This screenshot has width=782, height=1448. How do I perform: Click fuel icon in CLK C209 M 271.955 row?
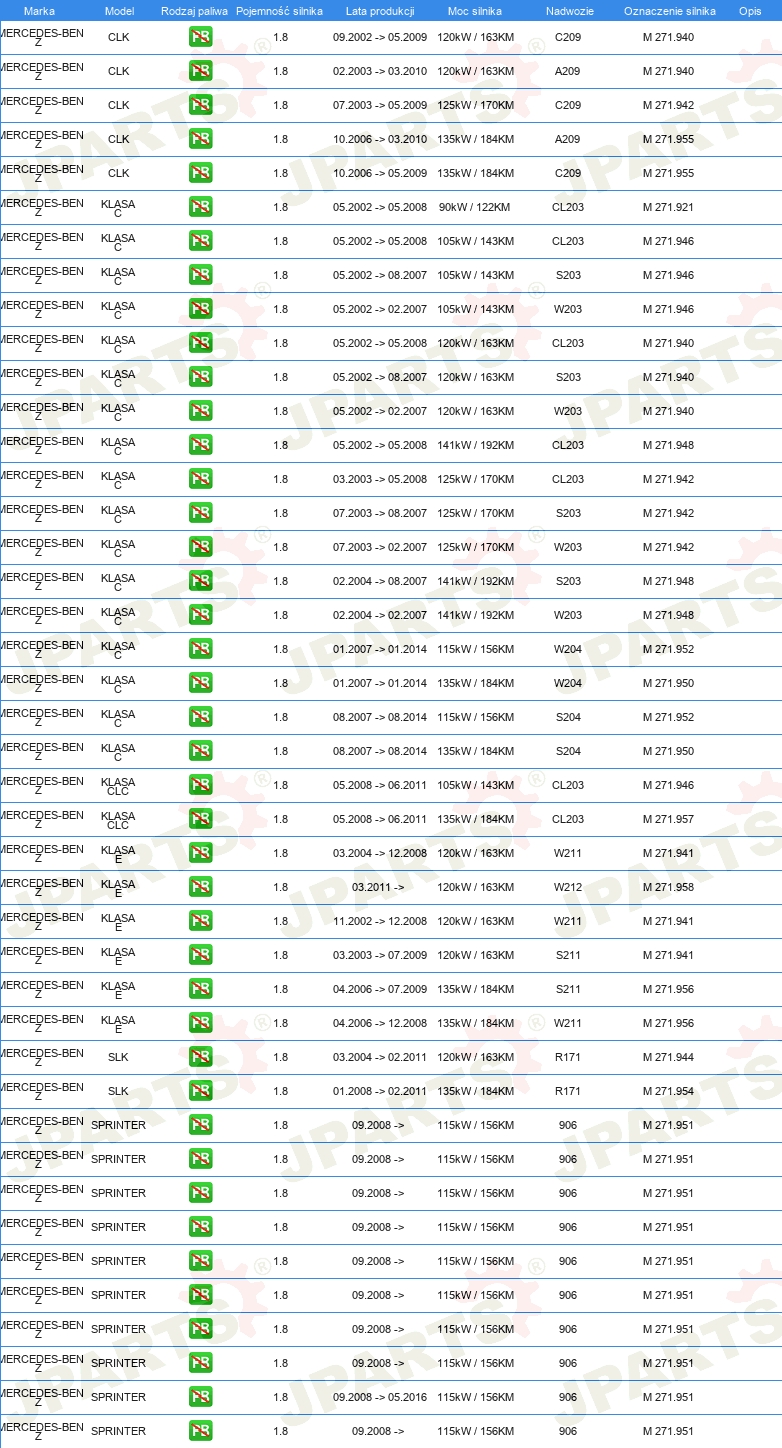pyautogui.click(x=200, y=173)
